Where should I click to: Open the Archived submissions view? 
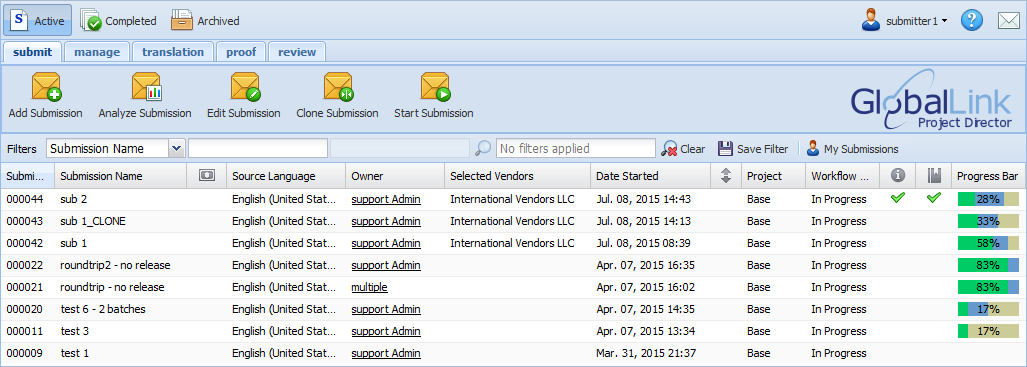tap(205, 21)
